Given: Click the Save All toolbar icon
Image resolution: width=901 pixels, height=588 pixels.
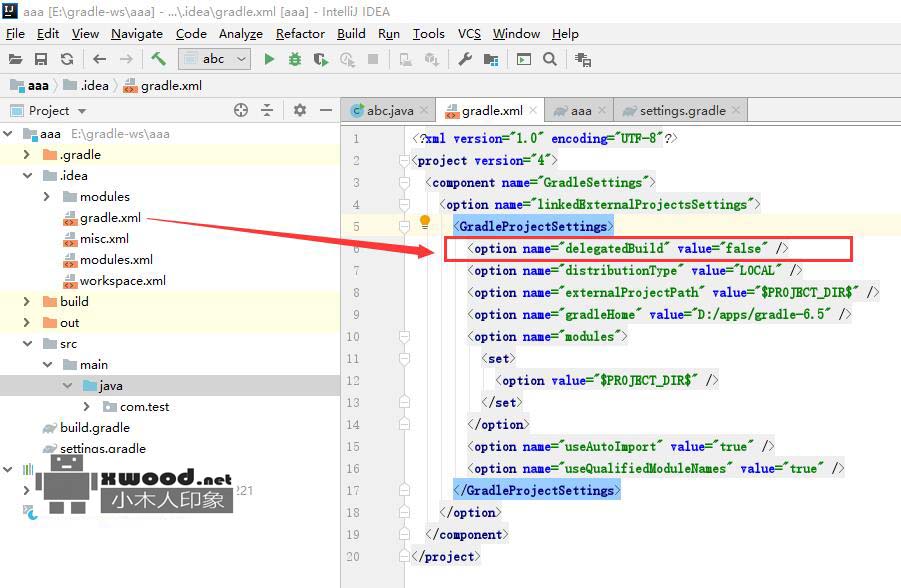Looking at the screenshot, I should (x=41, y=59).
